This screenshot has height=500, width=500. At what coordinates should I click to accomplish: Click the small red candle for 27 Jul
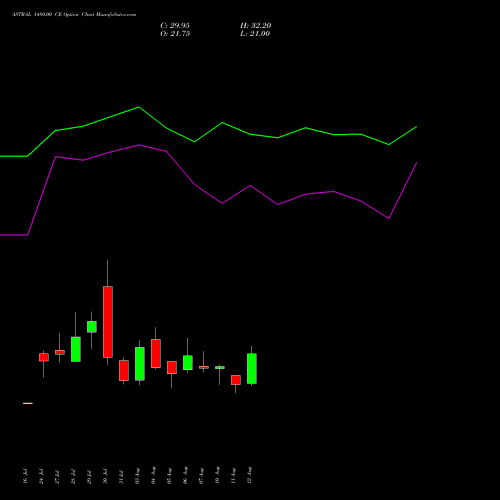60,352
